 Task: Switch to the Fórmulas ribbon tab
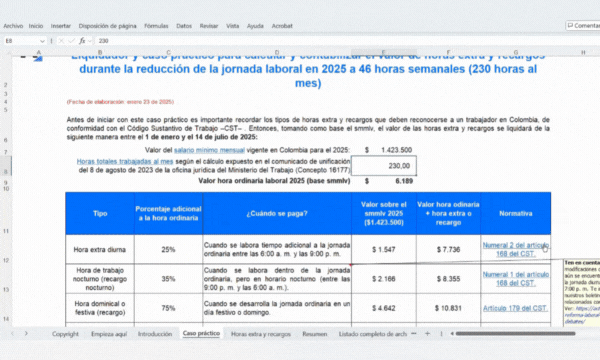pos(156,26)
